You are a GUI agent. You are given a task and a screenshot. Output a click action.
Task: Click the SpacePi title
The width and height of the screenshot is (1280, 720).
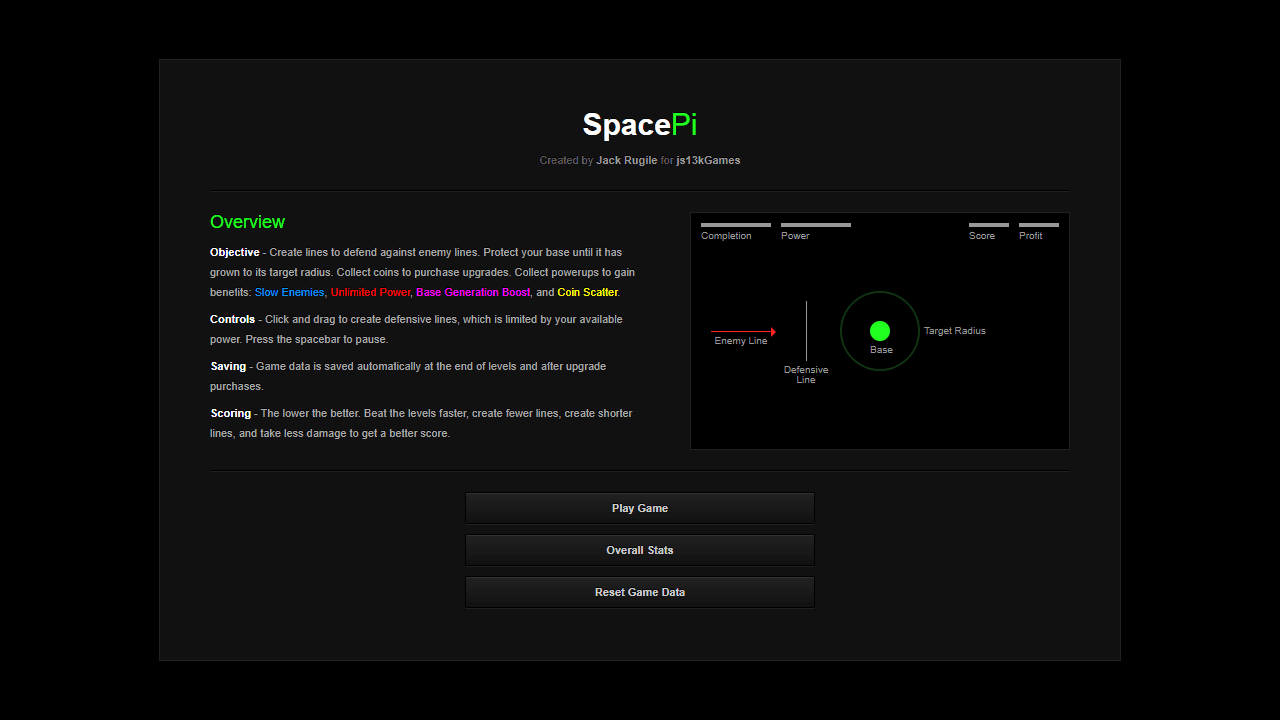click(x=640, y=125)
